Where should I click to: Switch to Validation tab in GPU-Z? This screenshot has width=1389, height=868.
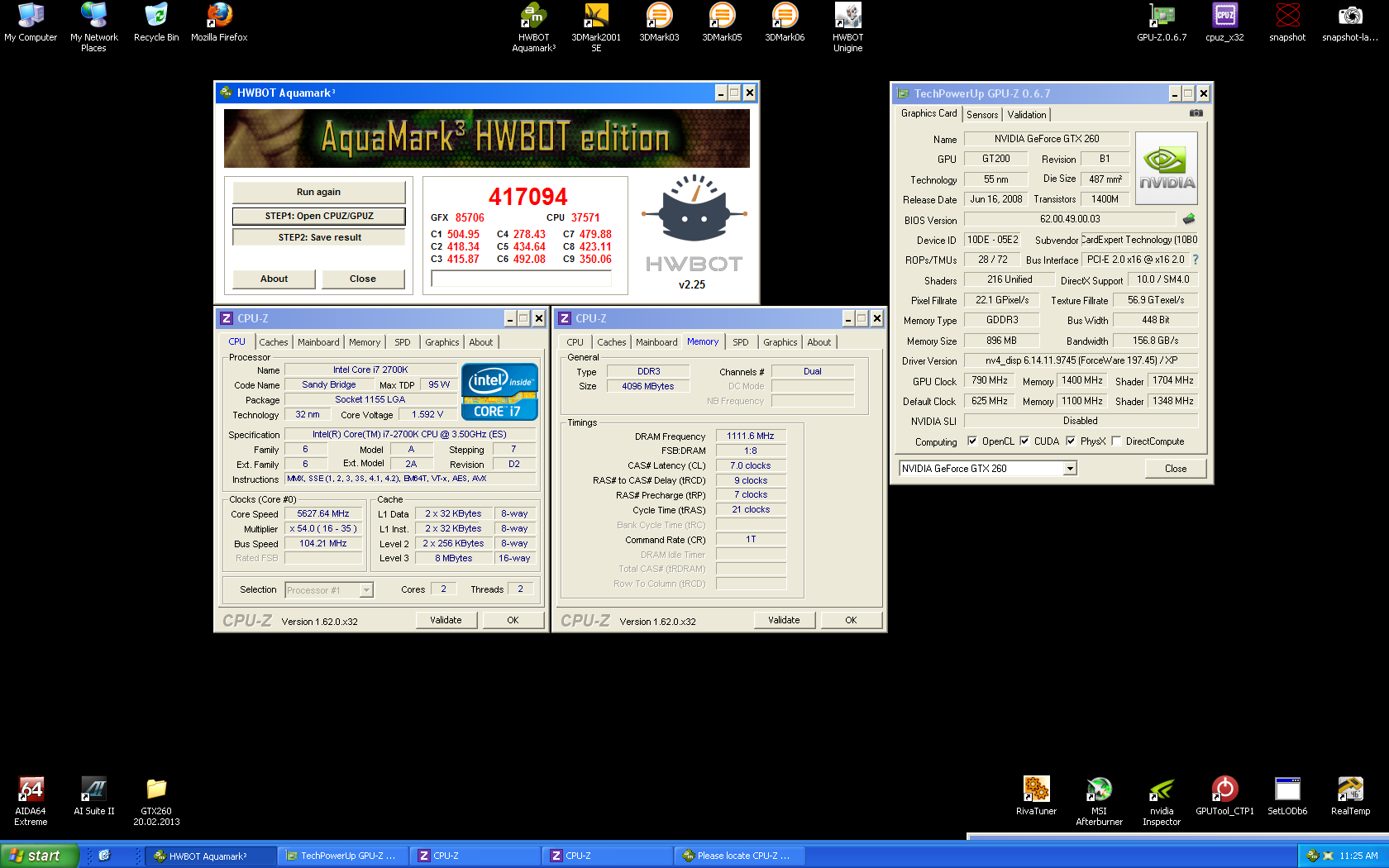coord(1027,115)
